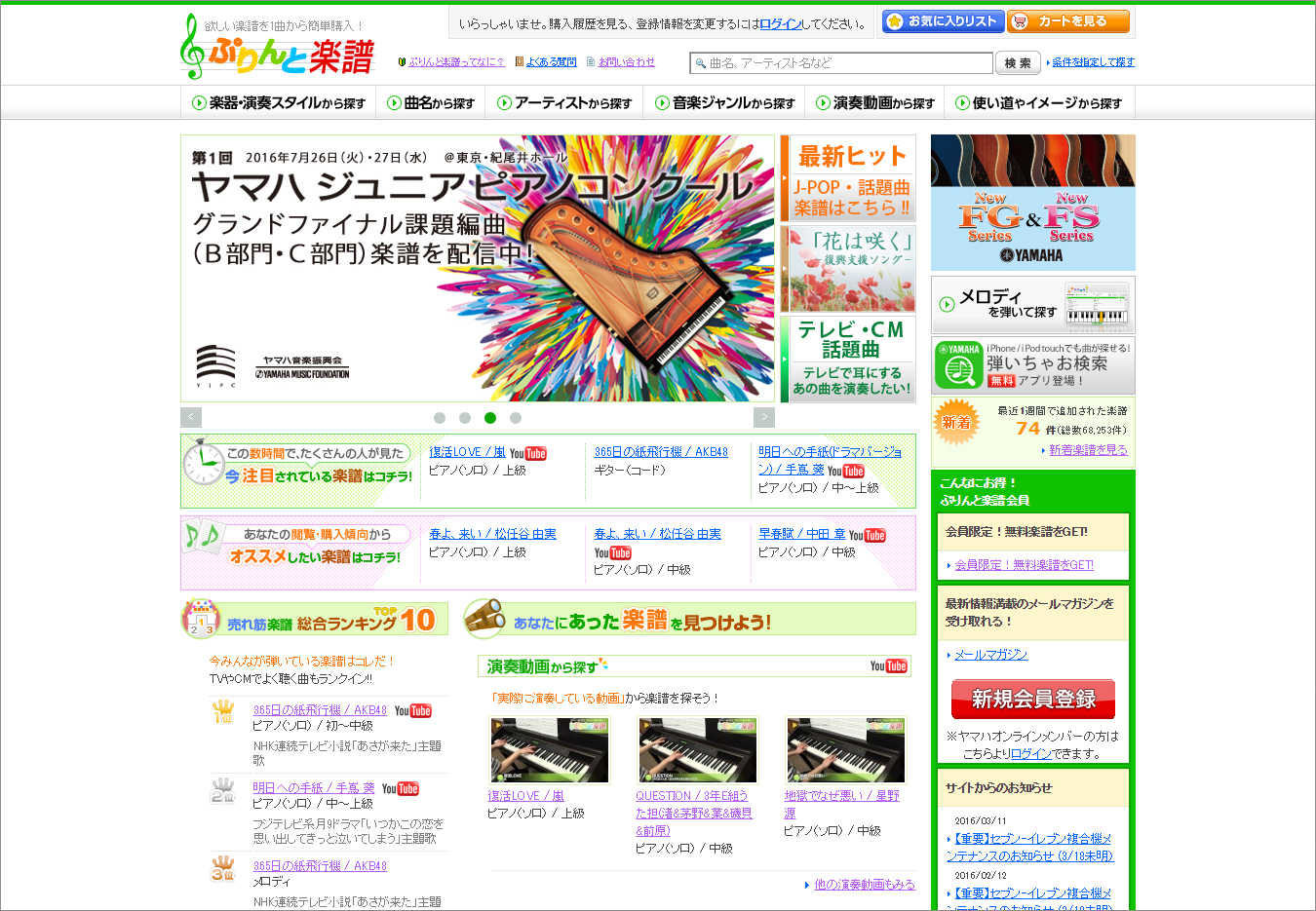Click the magnifier icon in the search bar

(x=703, y=62)
